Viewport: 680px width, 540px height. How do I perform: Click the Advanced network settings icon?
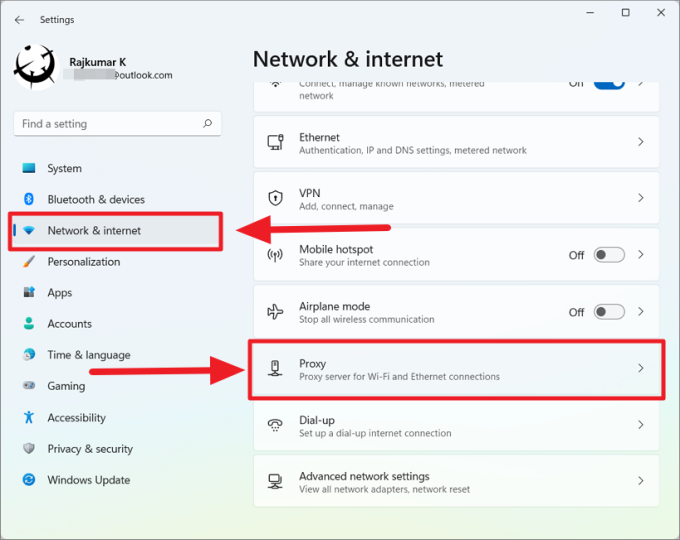(x=275, y=482)
